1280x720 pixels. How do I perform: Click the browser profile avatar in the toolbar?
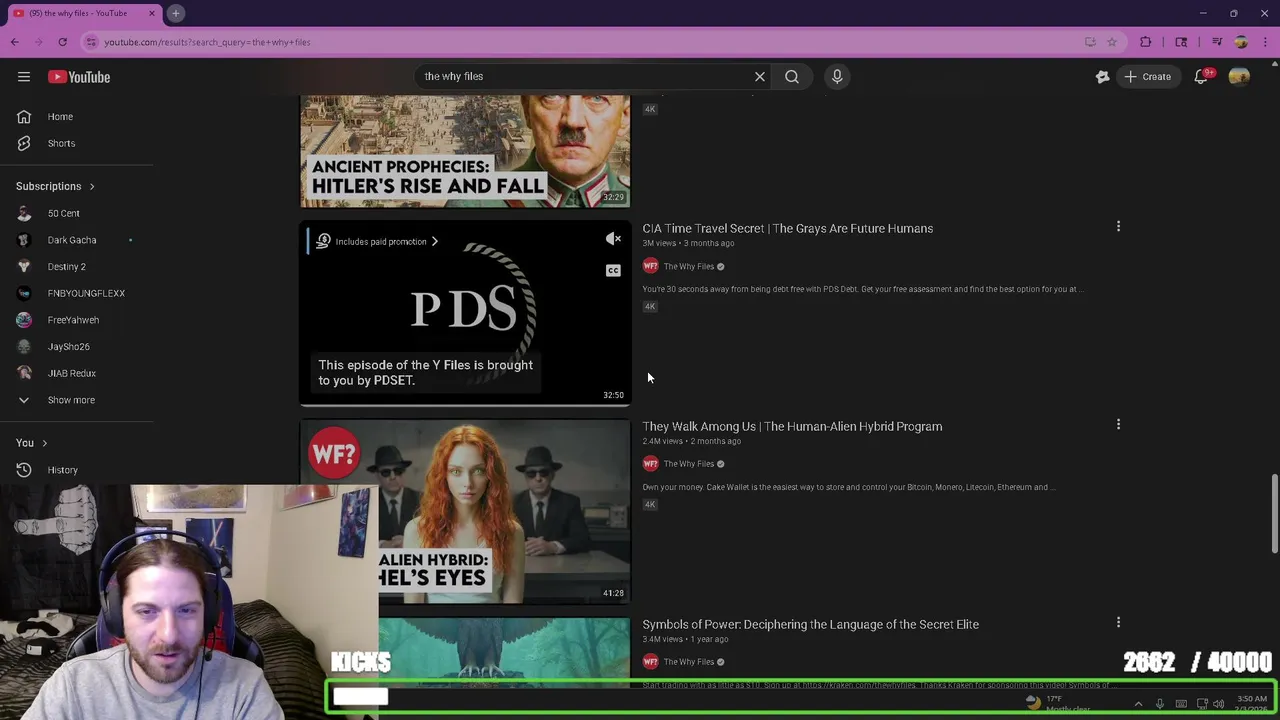[x=1241, y=42]
